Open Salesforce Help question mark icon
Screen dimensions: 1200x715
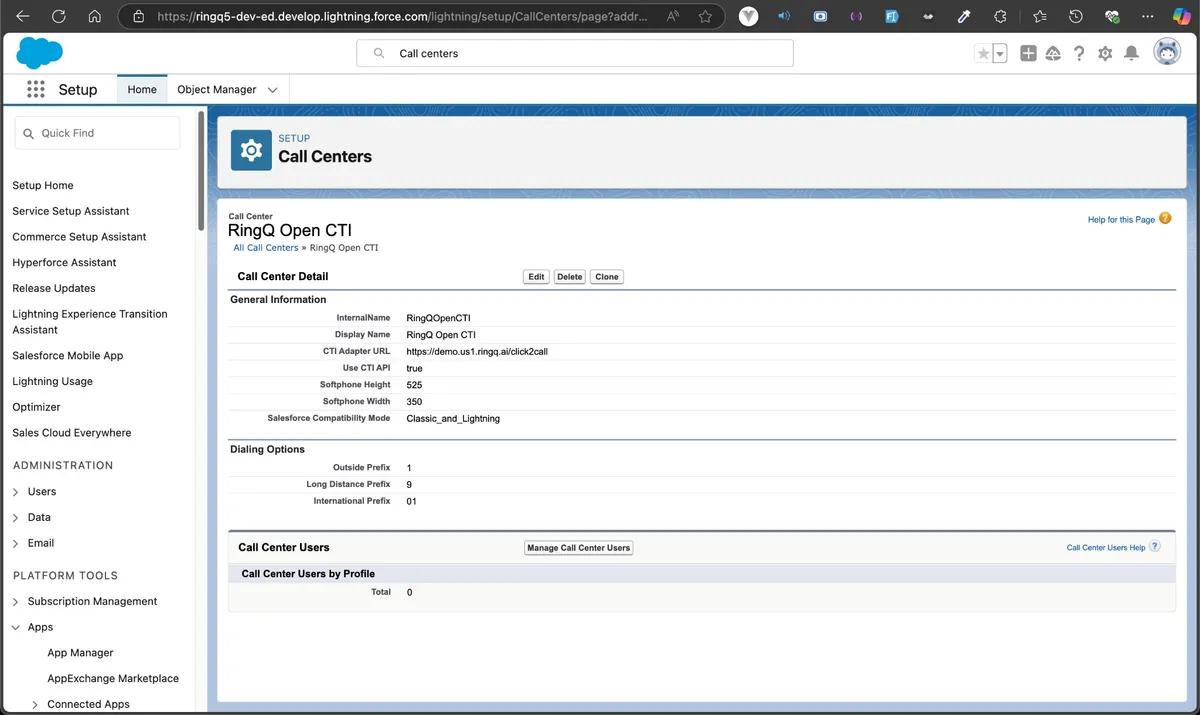1079,53
